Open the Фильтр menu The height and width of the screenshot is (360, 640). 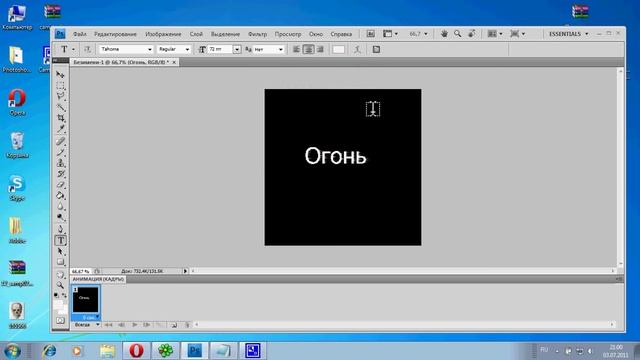pos(257,34)
